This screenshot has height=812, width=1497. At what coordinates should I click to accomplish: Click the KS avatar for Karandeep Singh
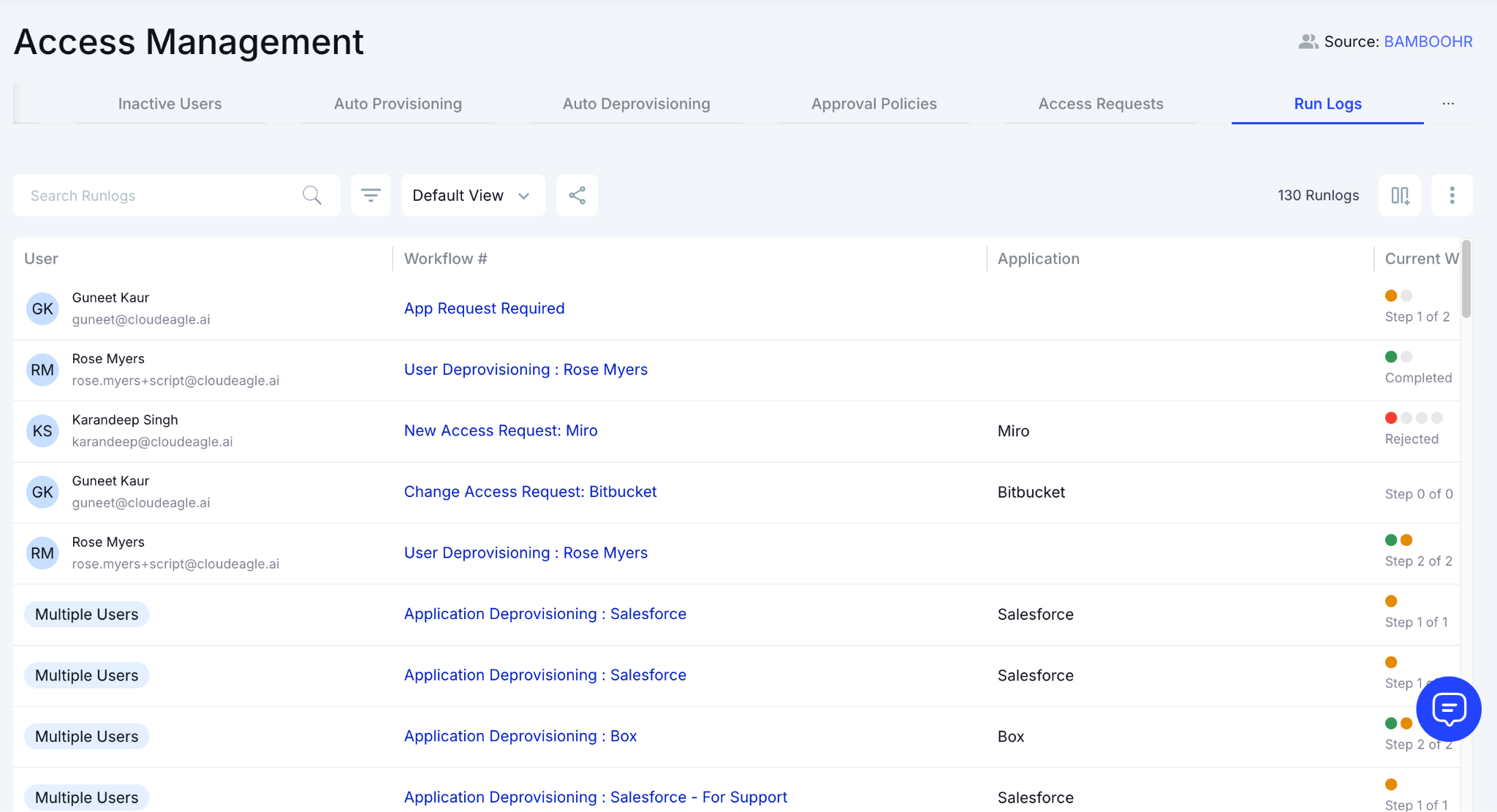coord(42,430)
